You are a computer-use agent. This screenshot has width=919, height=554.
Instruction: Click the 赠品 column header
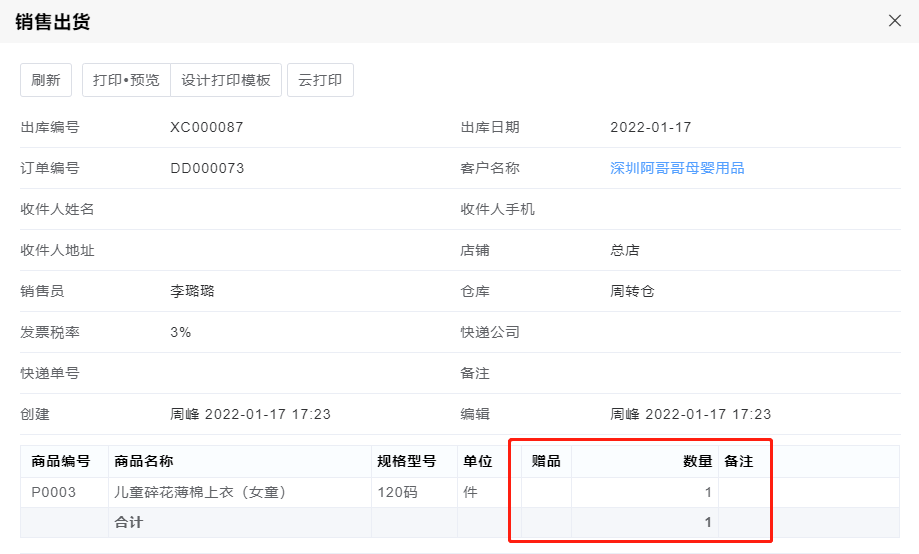tap(546, 461)
